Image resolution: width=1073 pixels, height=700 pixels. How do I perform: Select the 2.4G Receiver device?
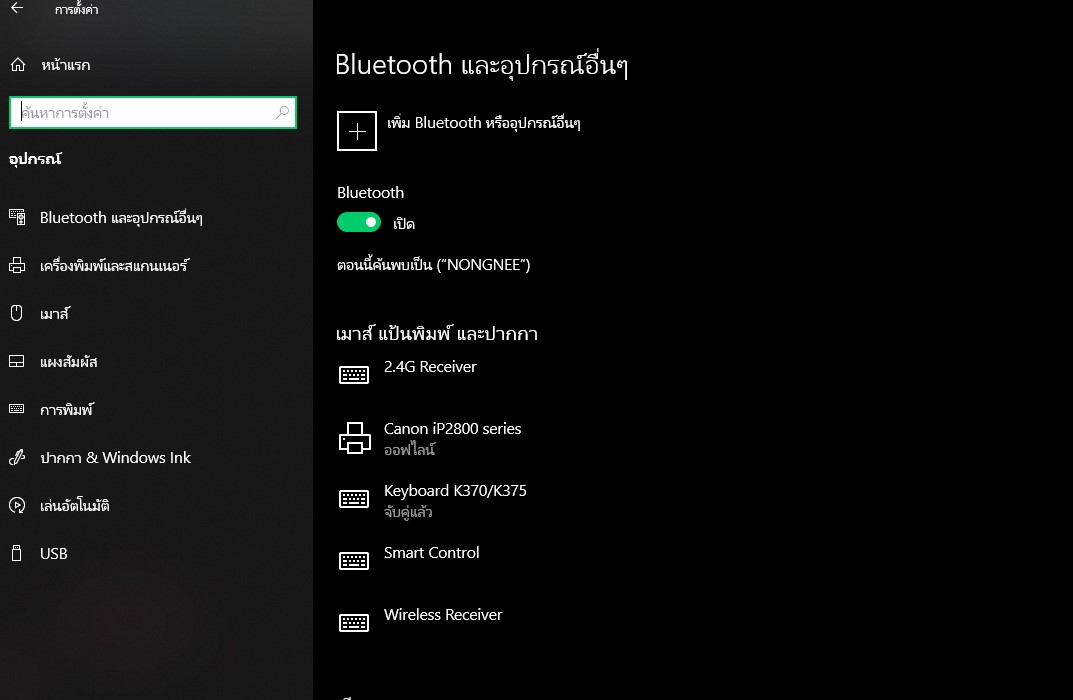[430, 367]
